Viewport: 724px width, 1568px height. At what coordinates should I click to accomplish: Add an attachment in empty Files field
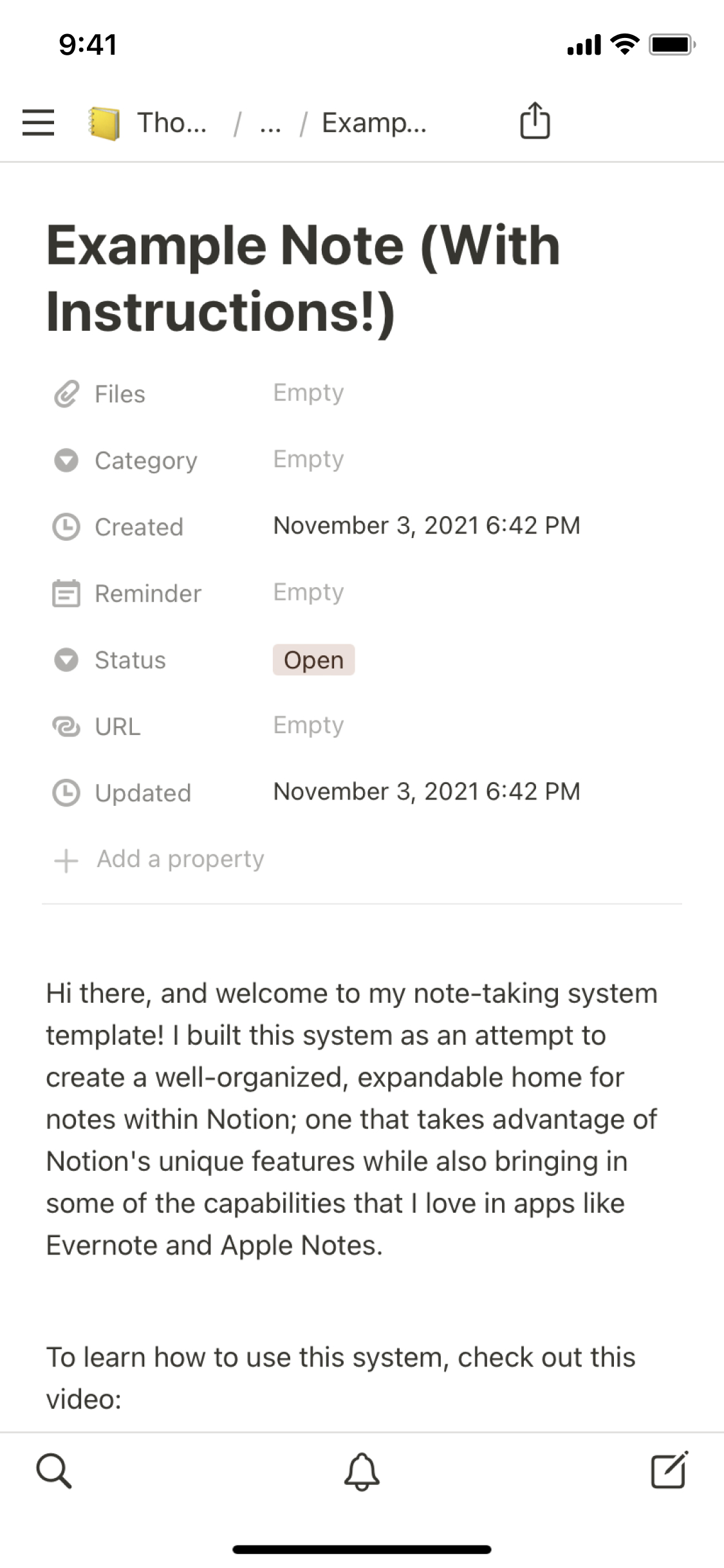pos(308,393)
